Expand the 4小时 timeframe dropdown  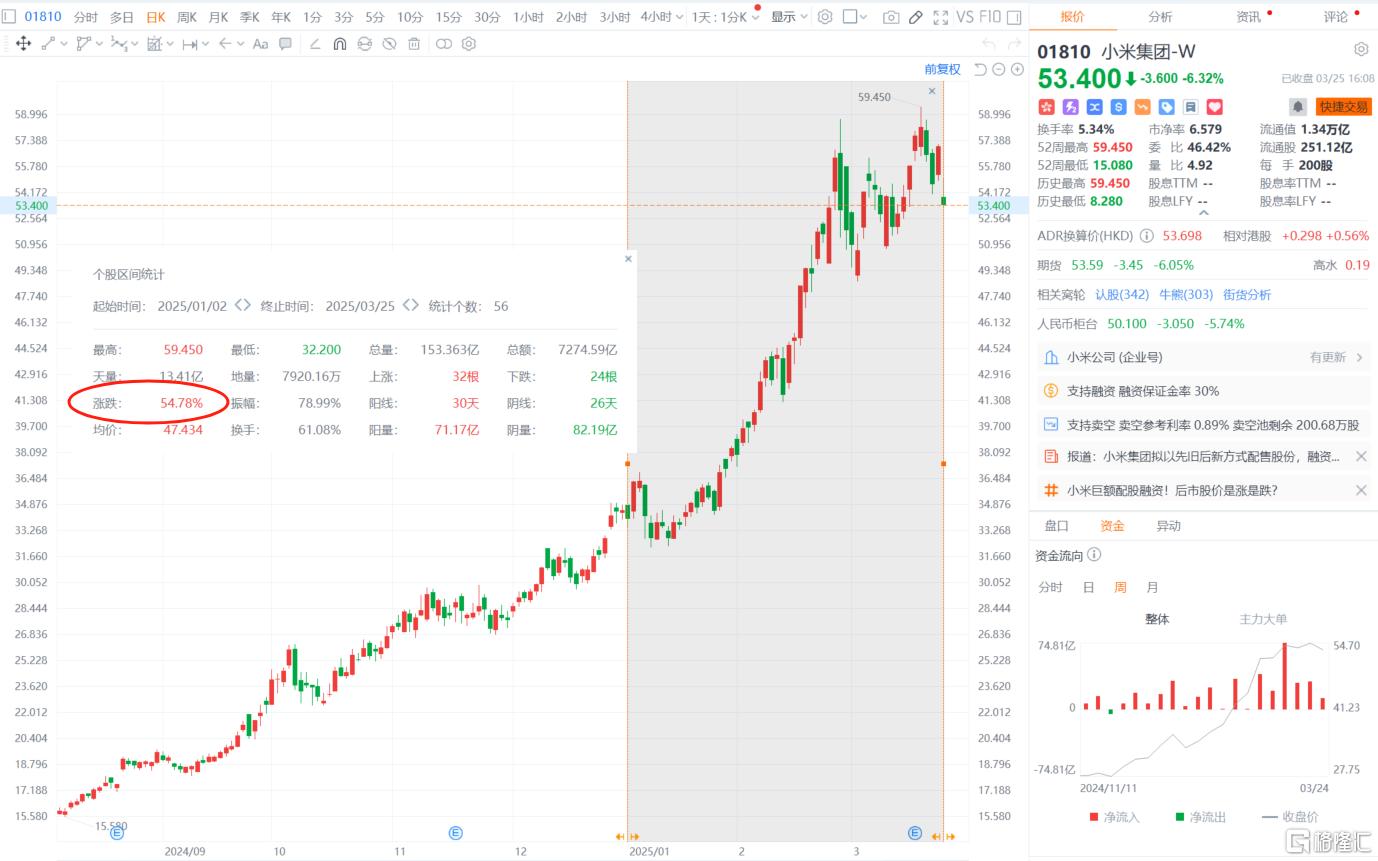click(662, 17)
